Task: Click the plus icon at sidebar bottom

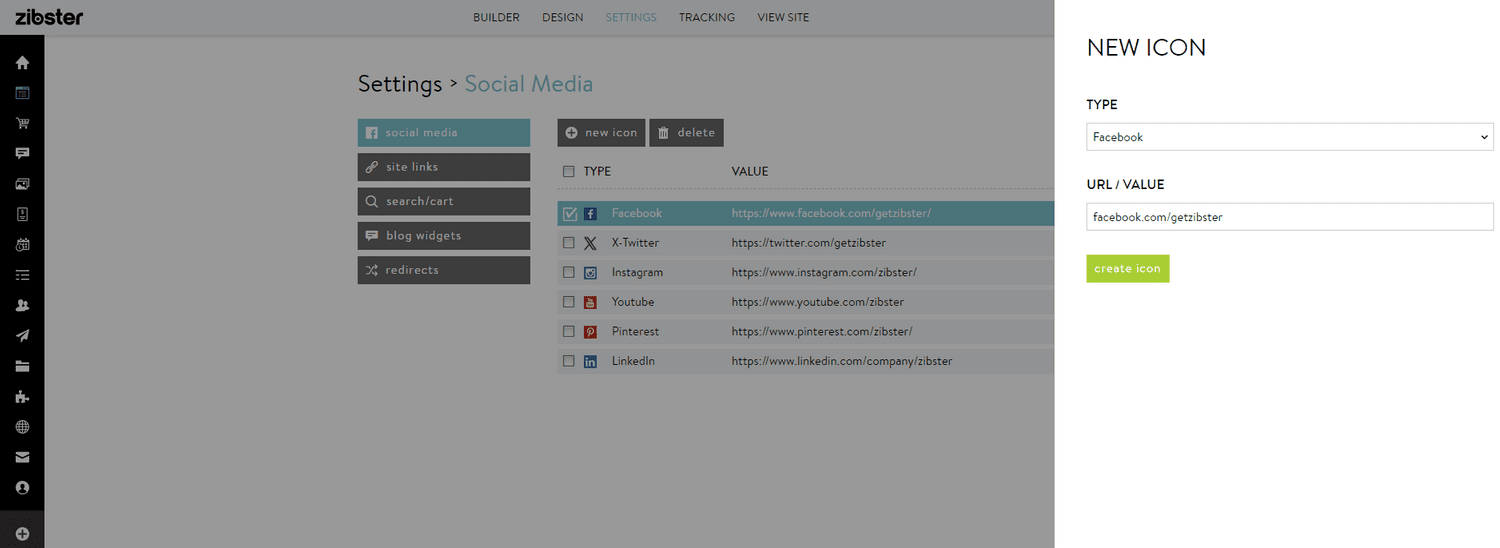Action: [22, 534]
